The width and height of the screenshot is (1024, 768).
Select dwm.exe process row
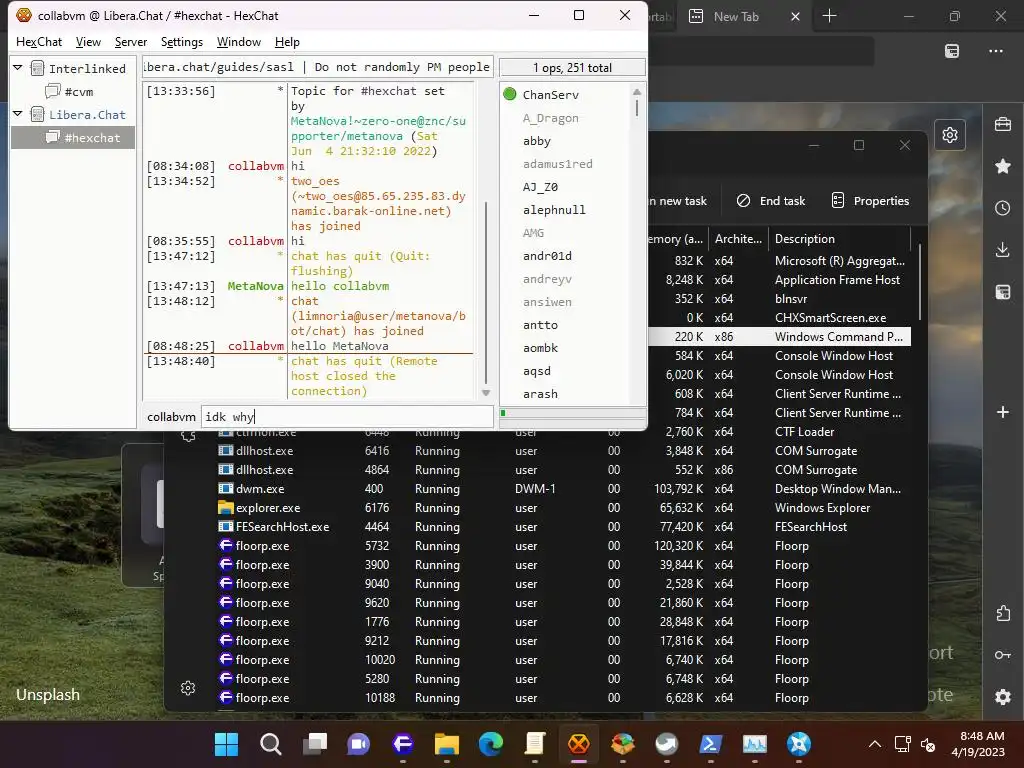(562, 488)
